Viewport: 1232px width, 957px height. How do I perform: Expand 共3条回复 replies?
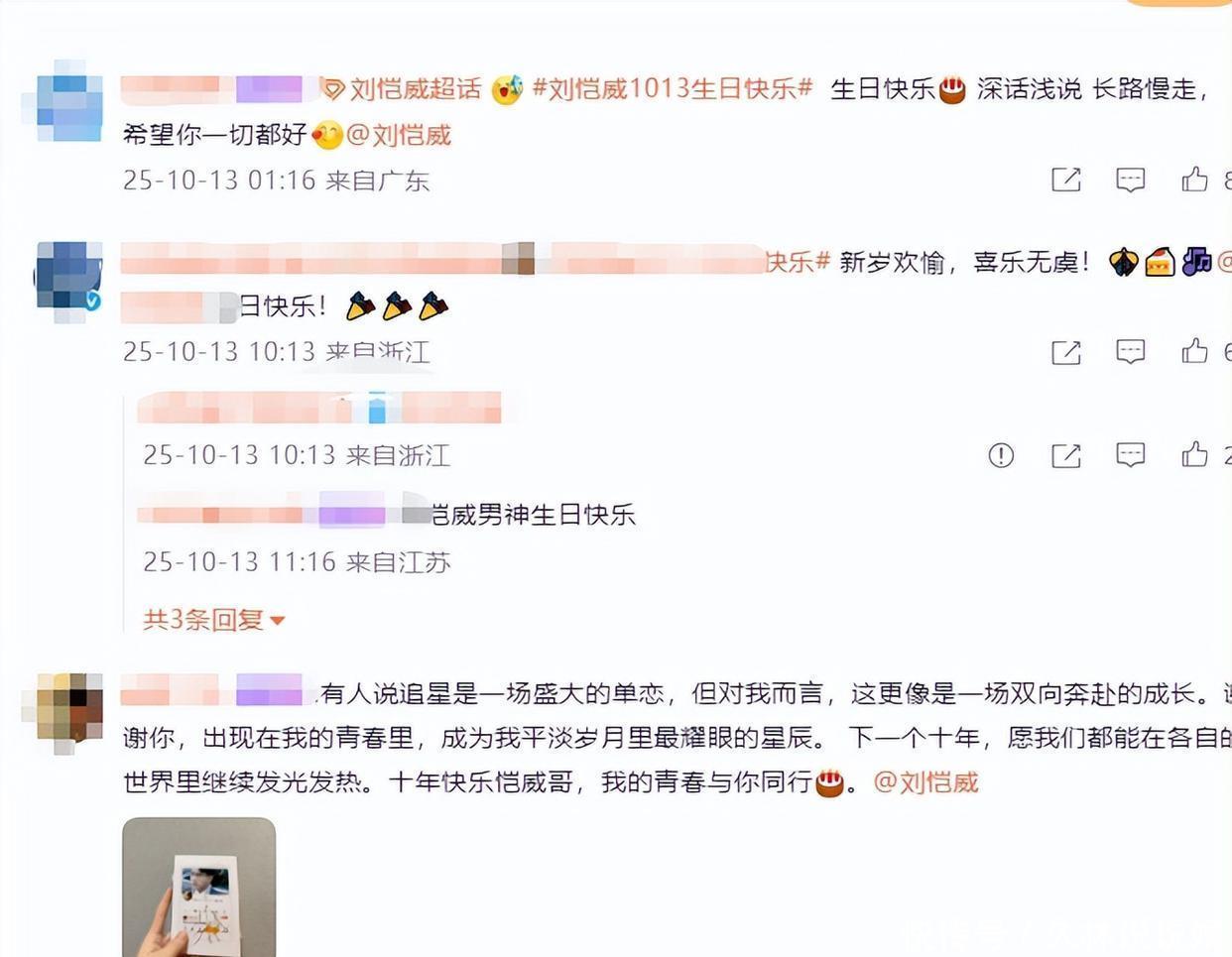[213, 620]
